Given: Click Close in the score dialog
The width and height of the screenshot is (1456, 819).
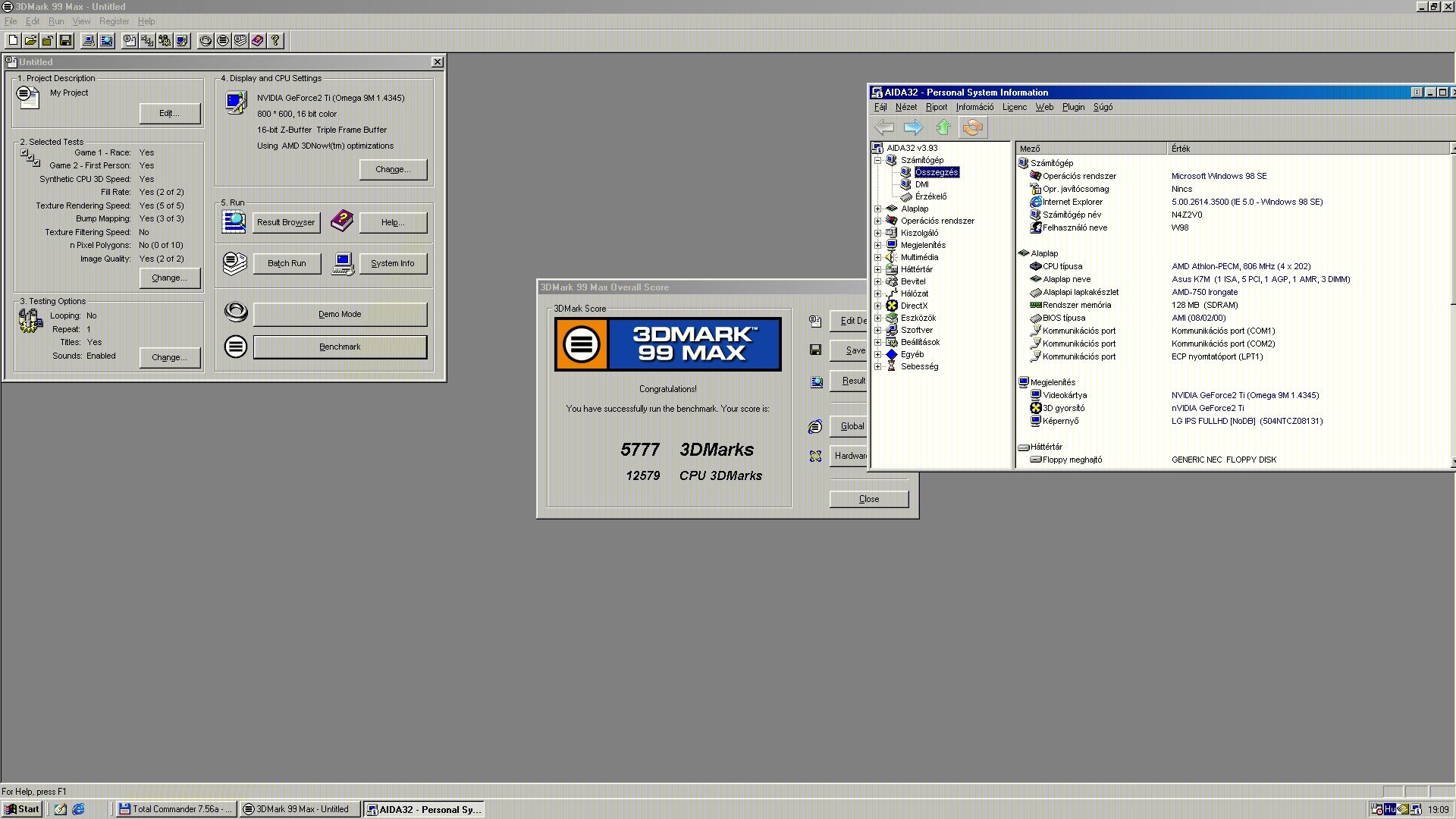Looking at the screenshot, I should [868, 499].
